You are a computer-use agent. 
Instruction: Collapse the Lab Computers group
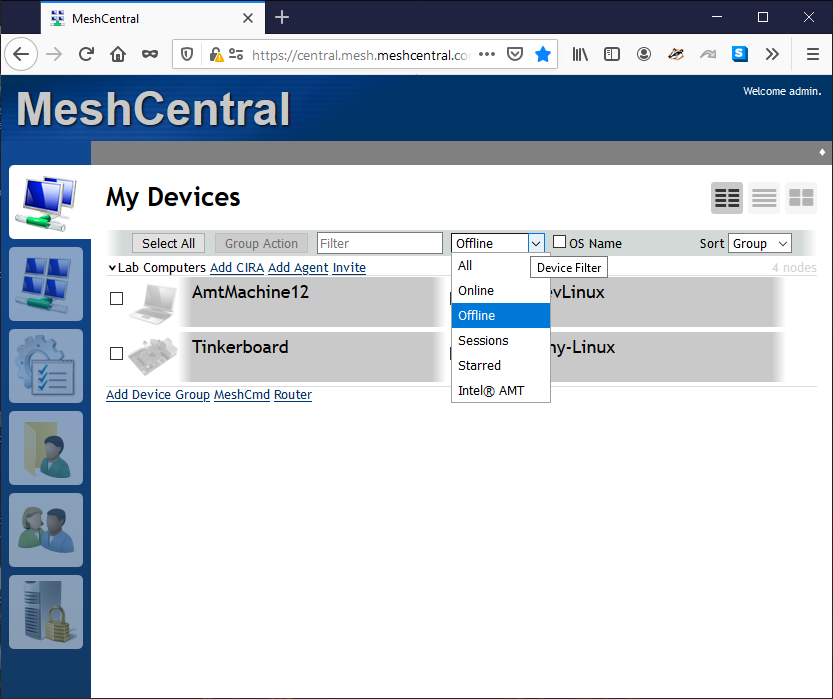tap(113, 267)
